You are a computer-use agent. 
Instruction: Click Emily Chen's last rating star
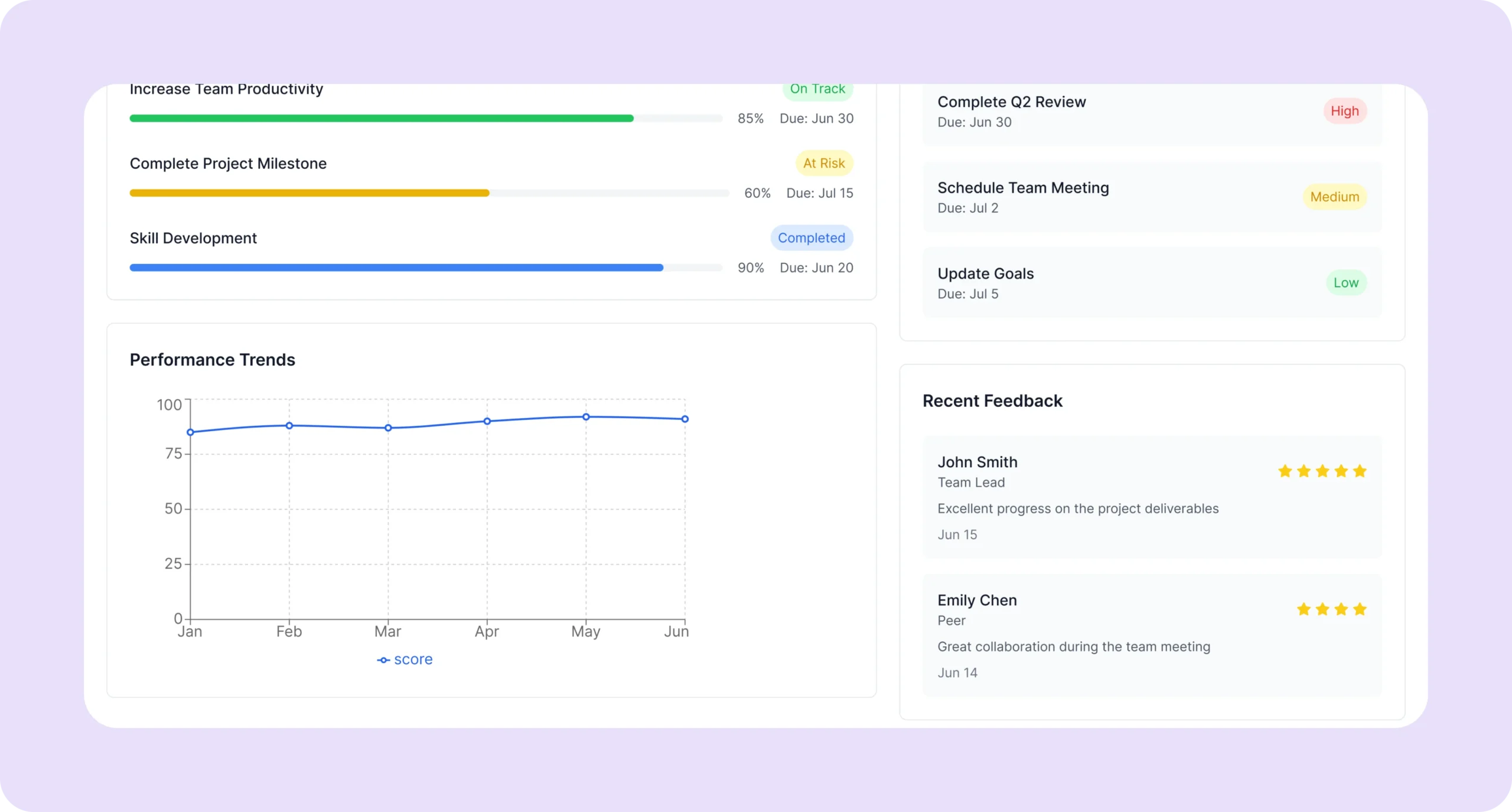click(1360, 609)
